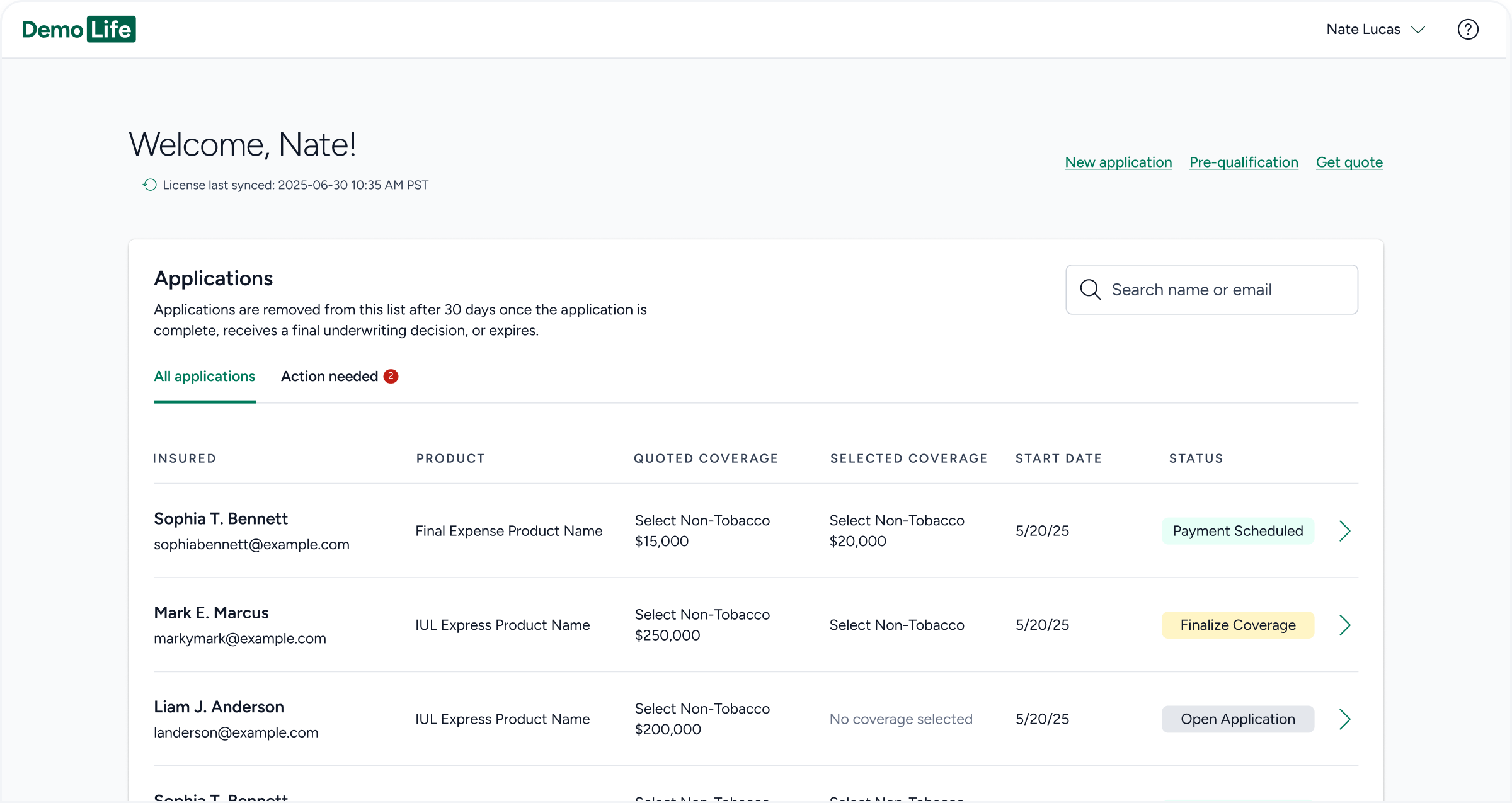This screenshot has width=1512, height=803.
Task: Focus the Search name or email field
Action: [1222, 290]
